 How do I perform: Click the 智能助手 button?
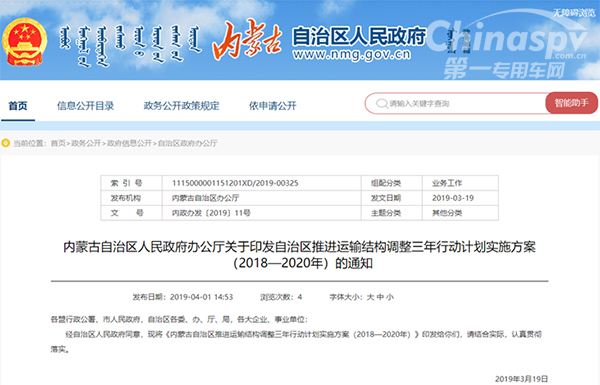tap(572, 103)
